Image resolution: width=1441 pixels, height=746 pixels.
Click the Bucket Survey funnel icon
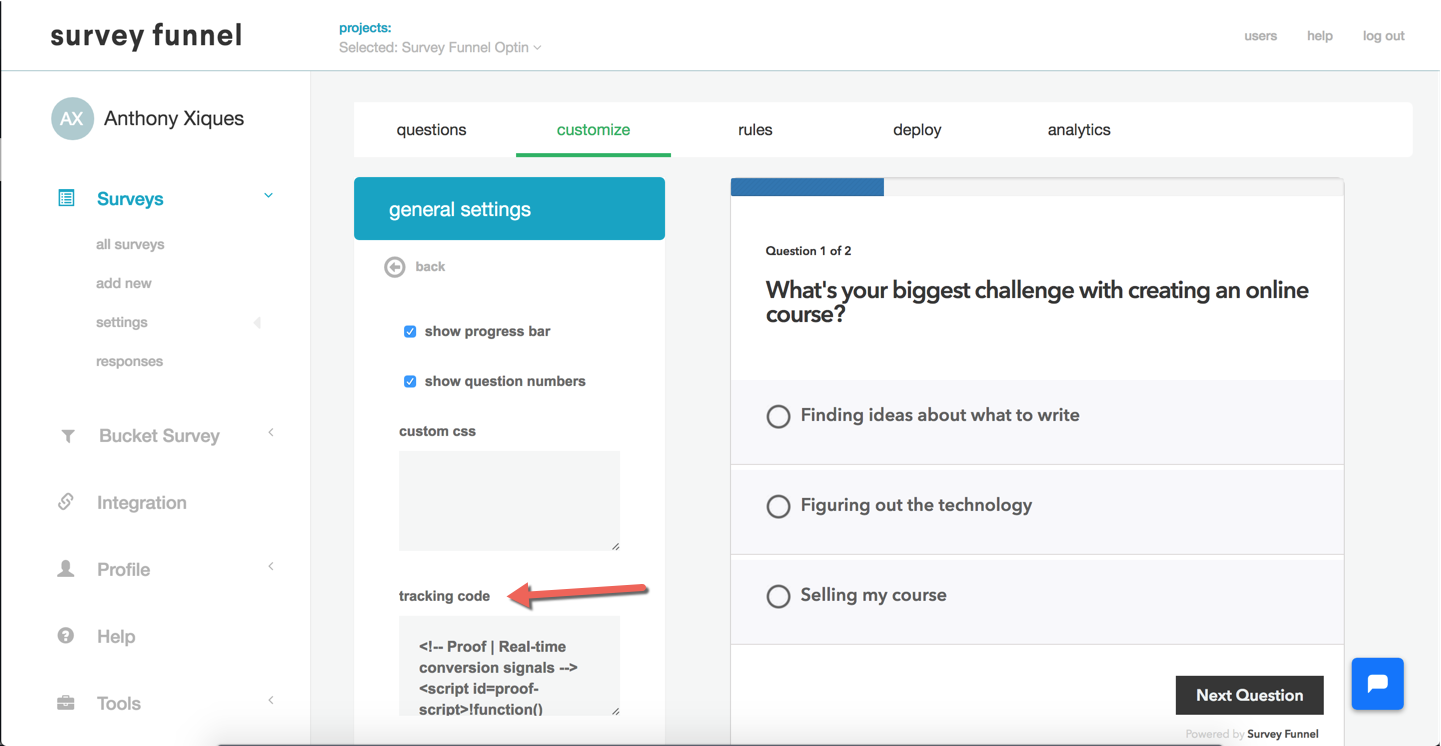67,436
